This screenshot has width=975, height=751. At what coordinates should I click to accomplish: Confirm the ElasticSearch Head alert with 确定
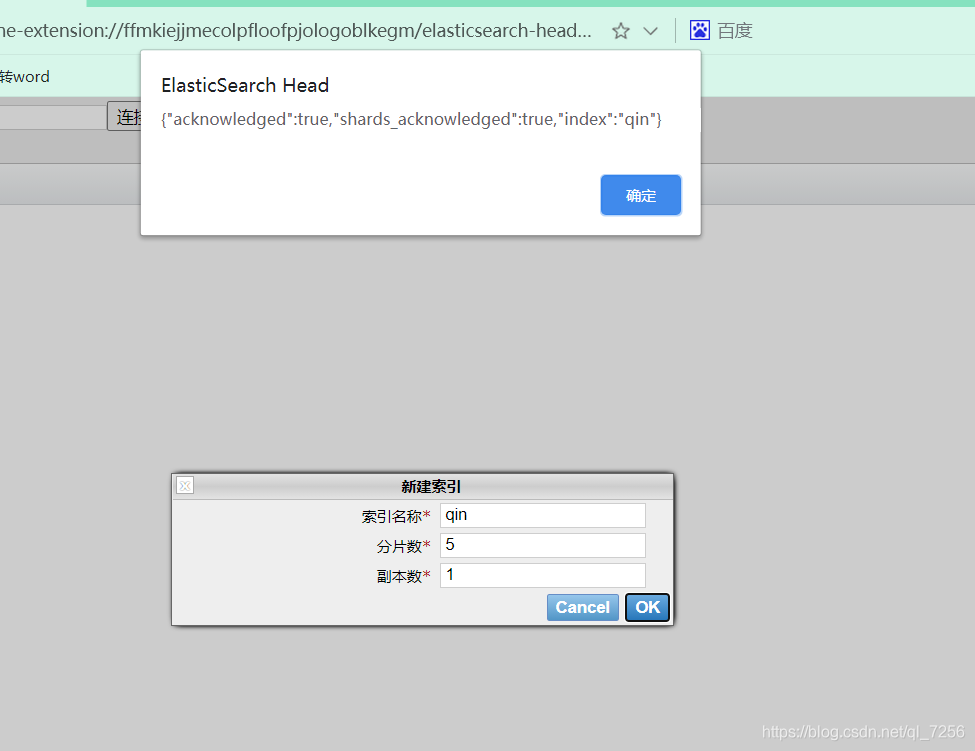point(640,195)
